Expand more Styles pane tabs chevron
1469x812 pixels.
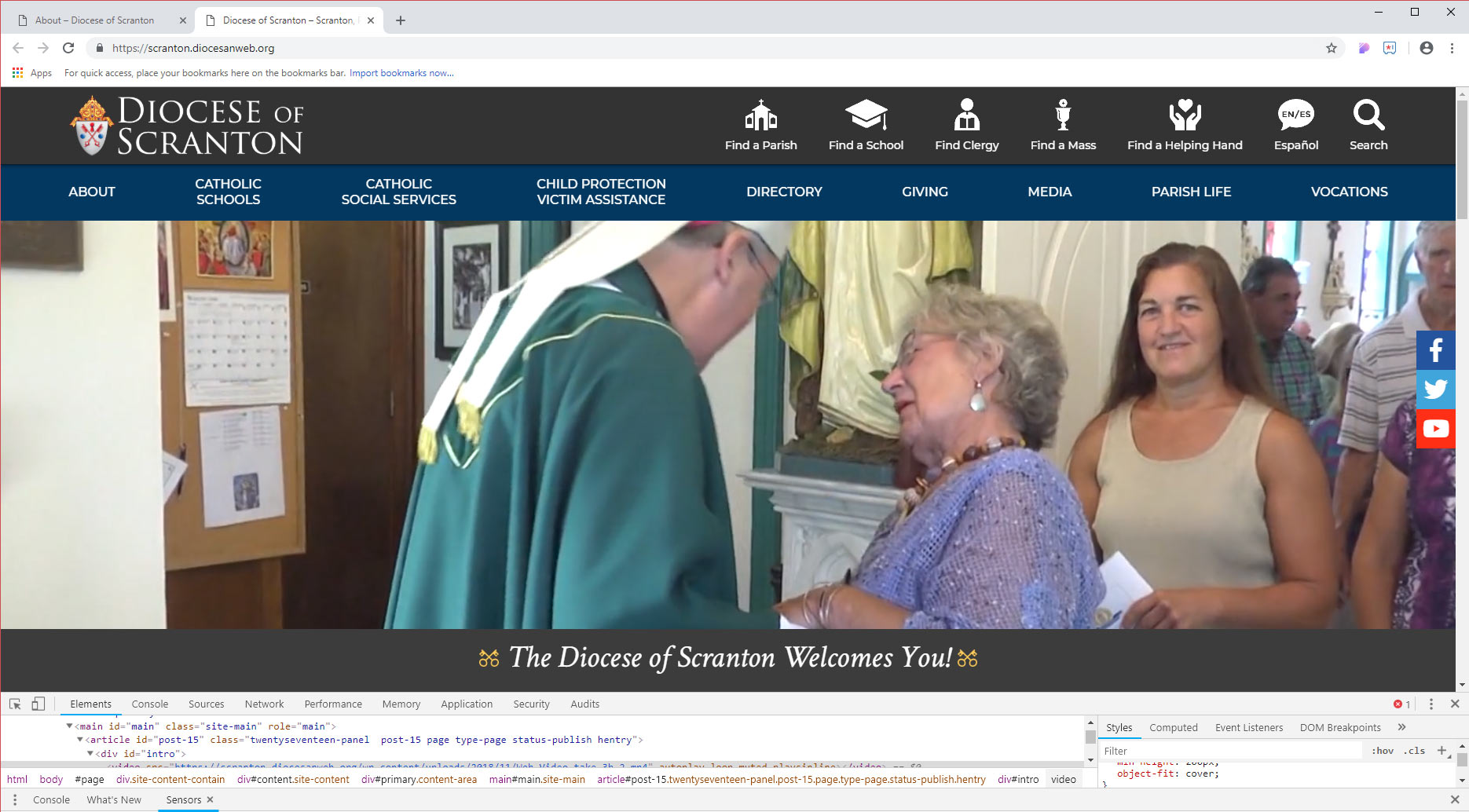[1401, 727]
